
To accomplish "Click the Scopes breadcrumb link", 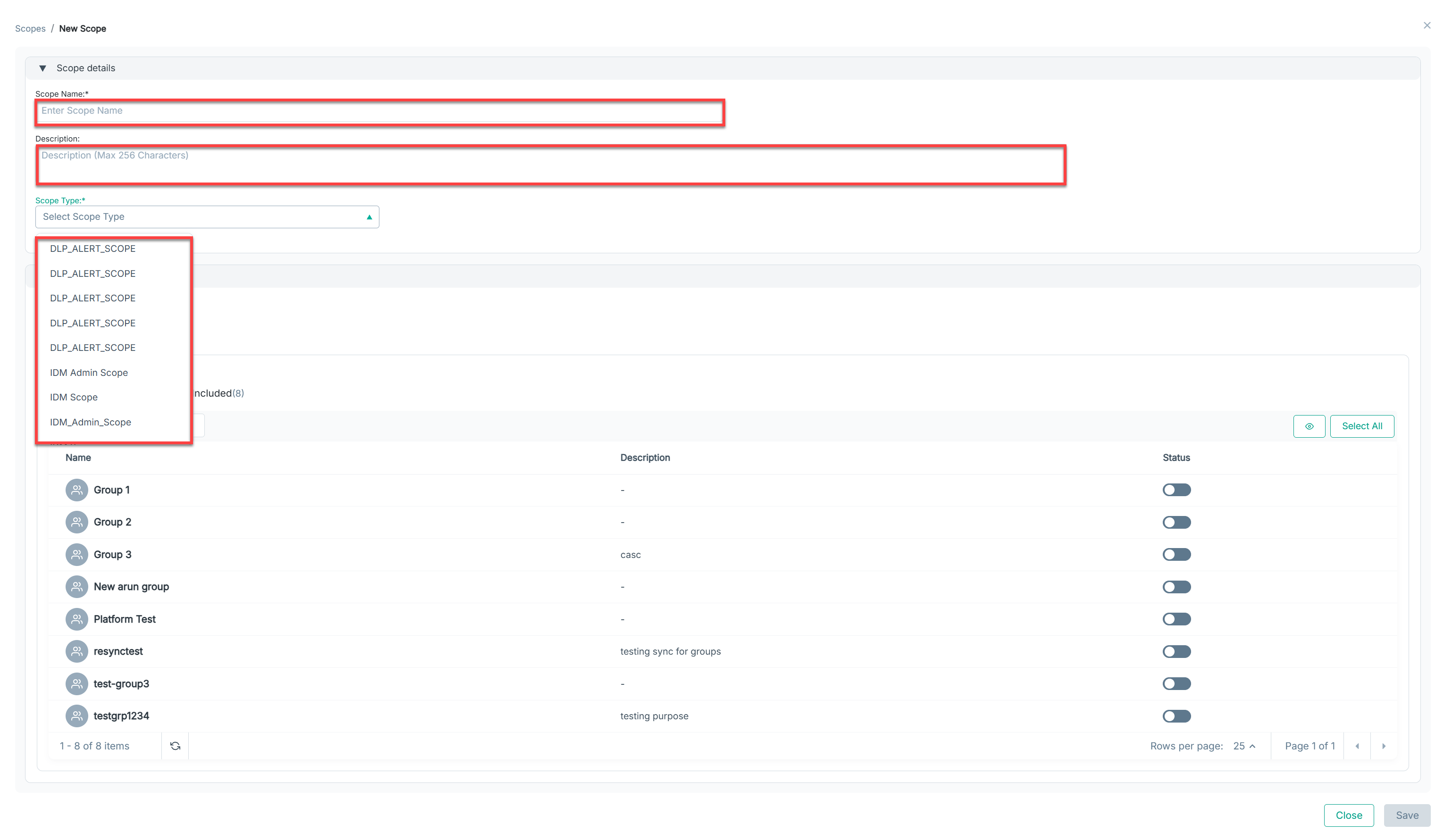I will point(30,29).
